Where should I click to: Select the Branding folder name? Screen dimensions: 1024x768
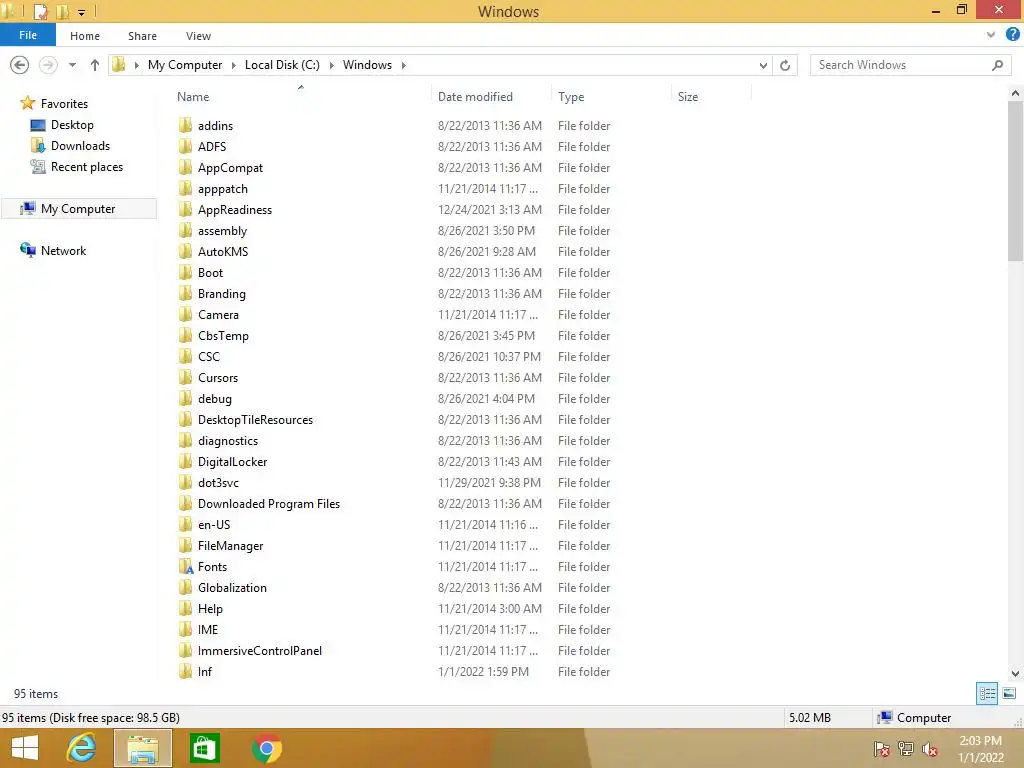pyautogui.click(x=221, y=294)
